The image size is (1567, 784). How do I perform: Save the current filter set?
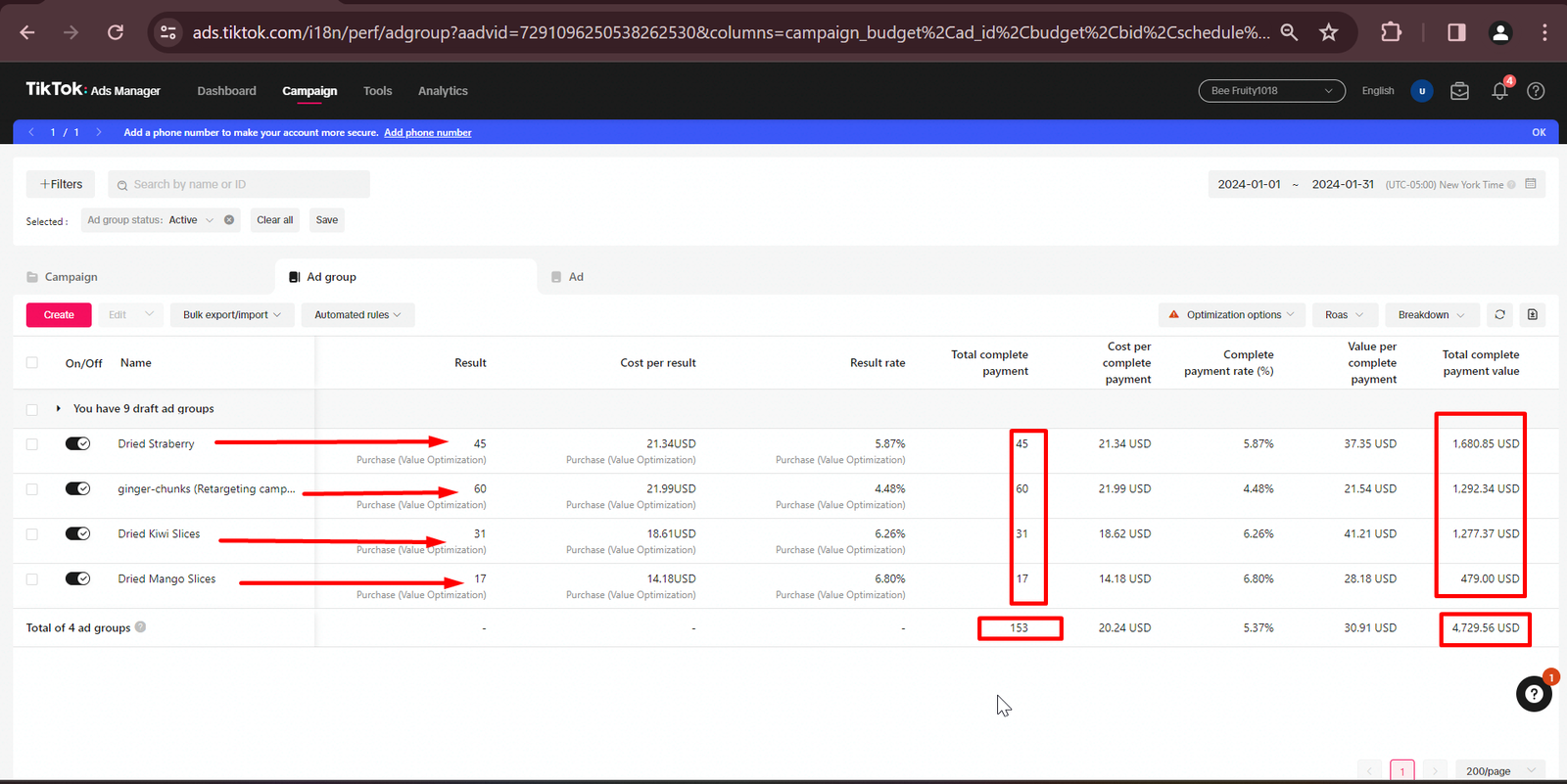coord(327,220)
